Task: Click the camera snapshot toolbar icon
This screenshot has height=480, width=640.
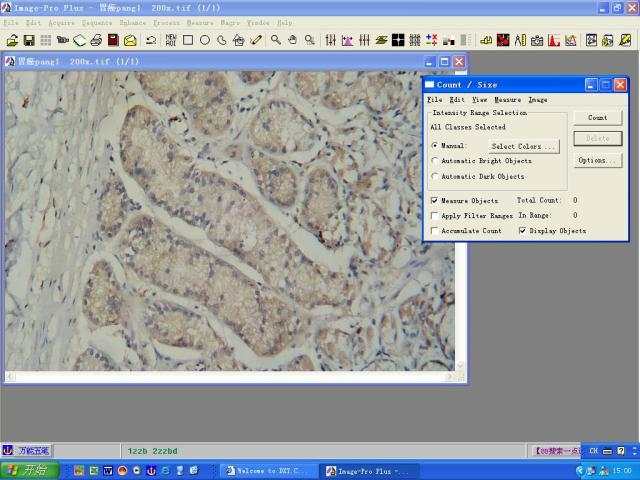Action: 537,41
